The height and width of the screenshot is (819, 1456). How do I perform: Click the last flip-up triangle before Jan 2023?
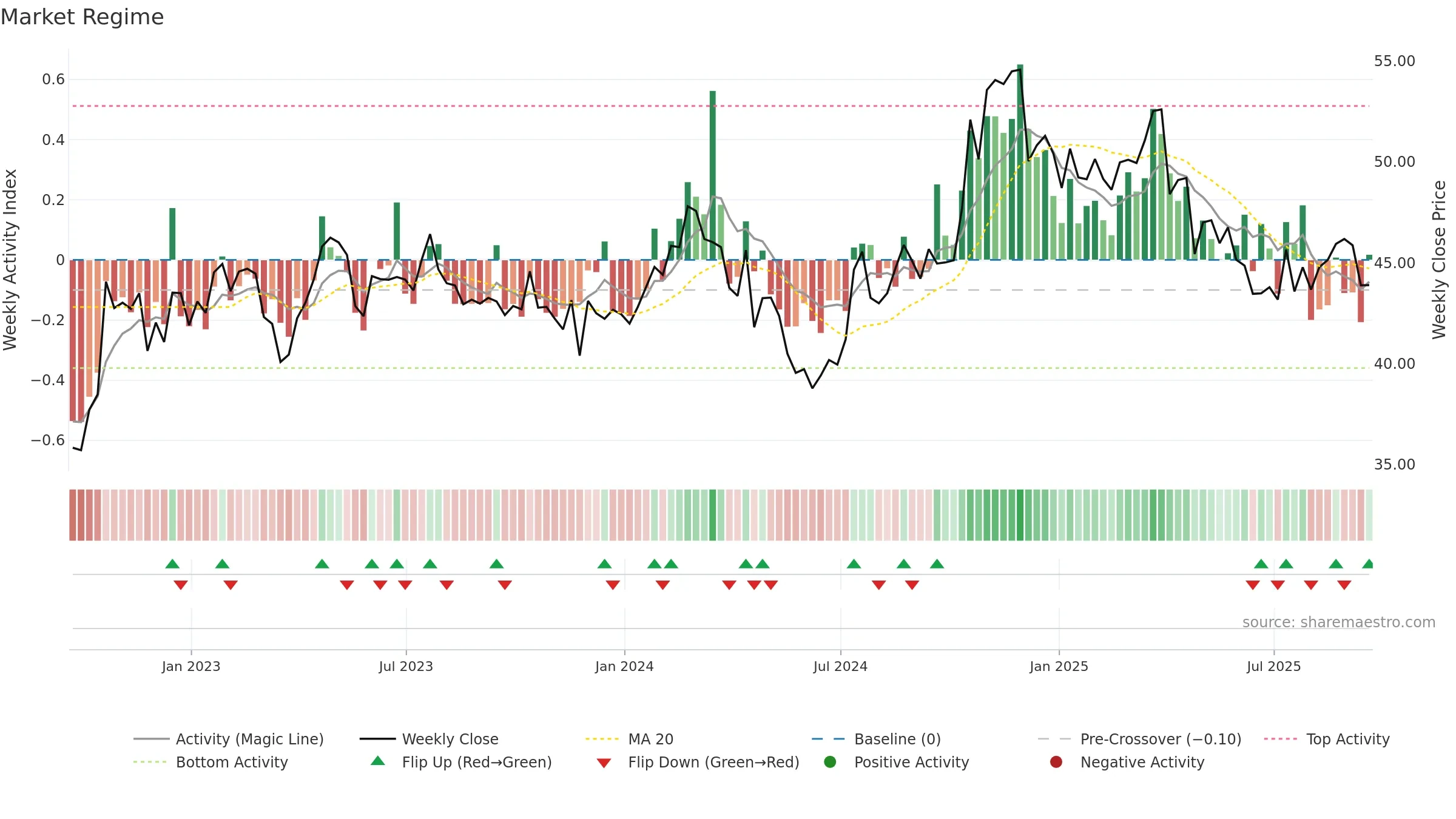click(x=172, y=564)
